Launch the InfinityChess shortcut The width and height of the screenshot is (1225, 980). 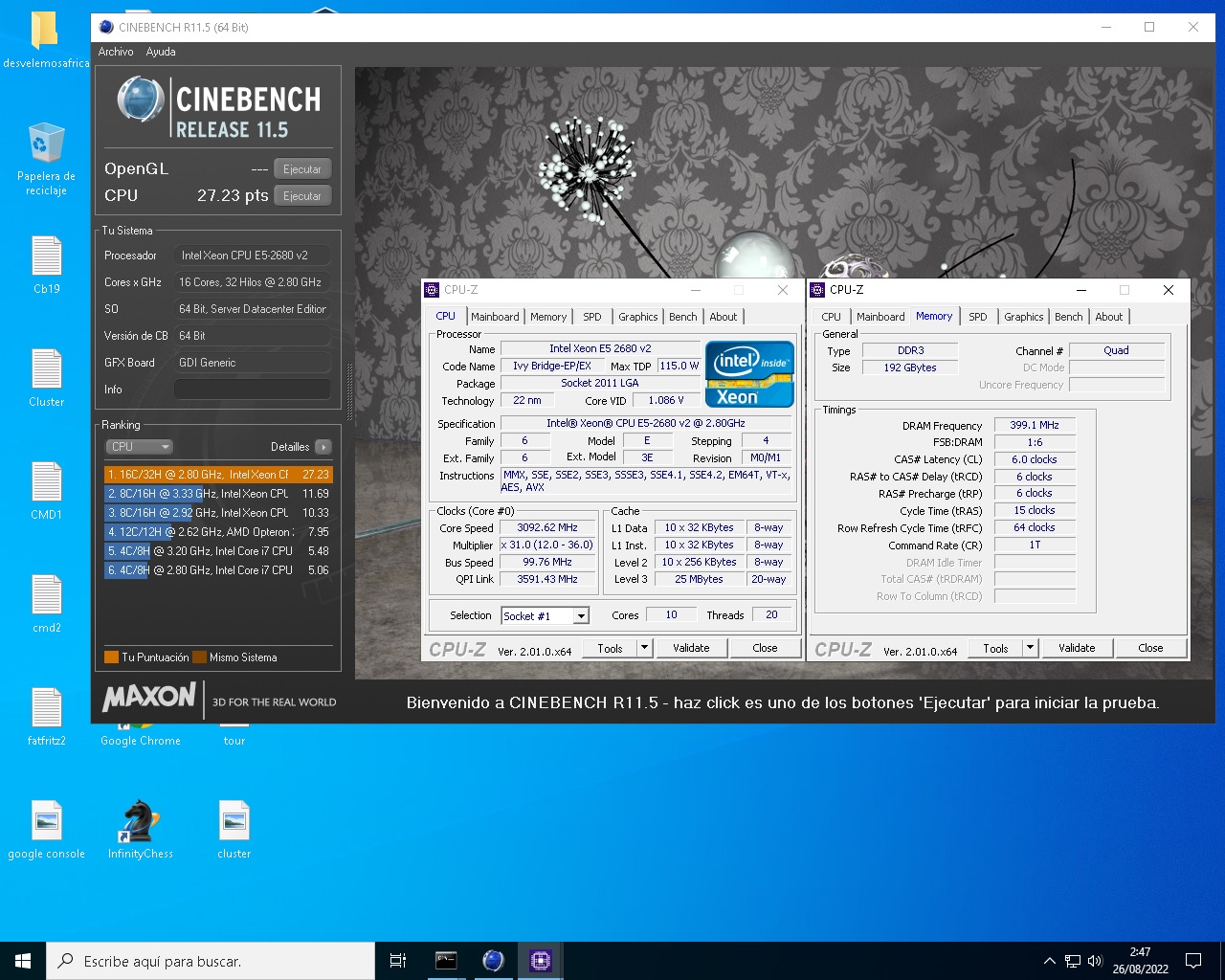(140, 830)
